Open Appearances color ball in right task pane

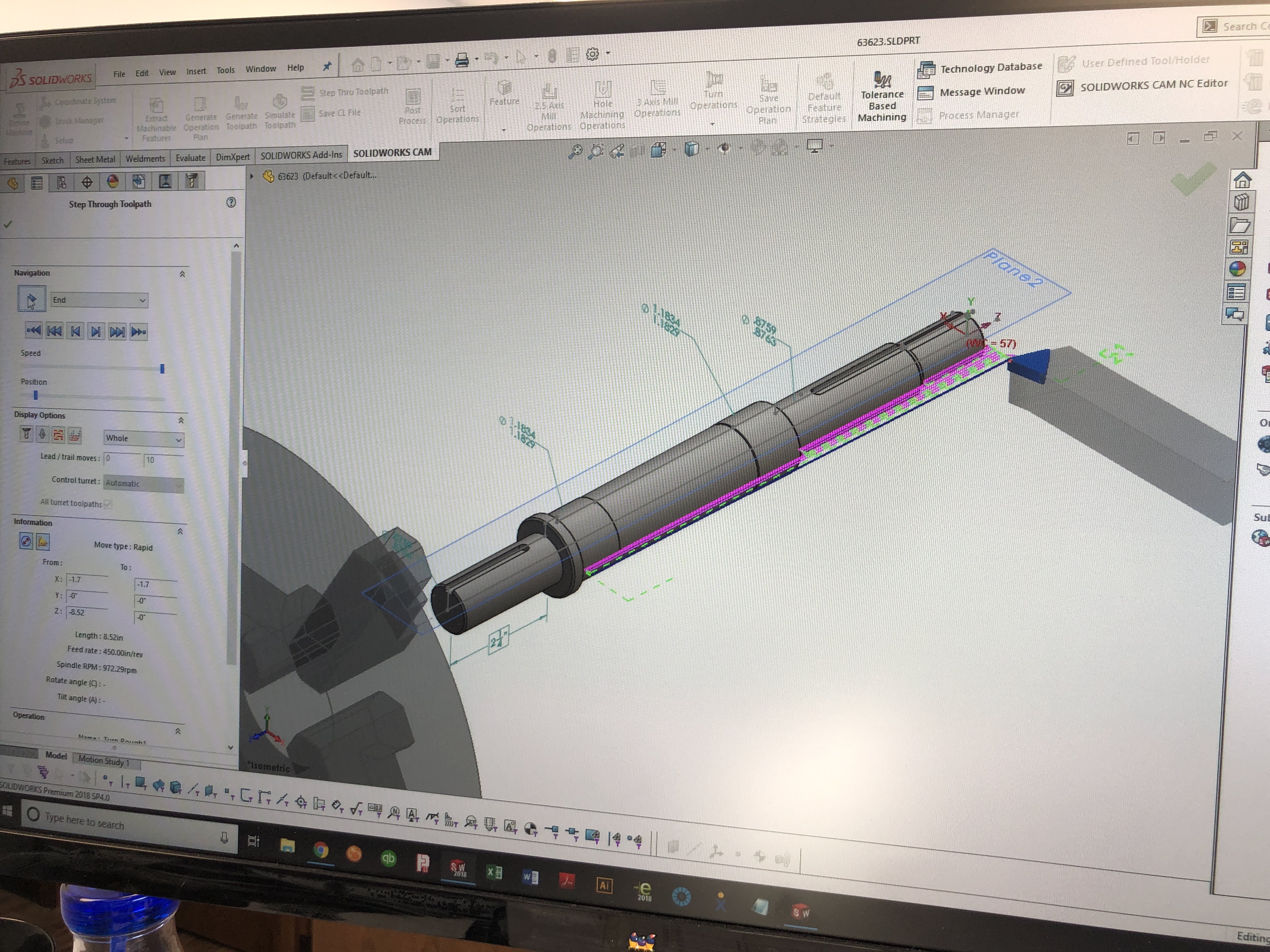point(1238,269)
